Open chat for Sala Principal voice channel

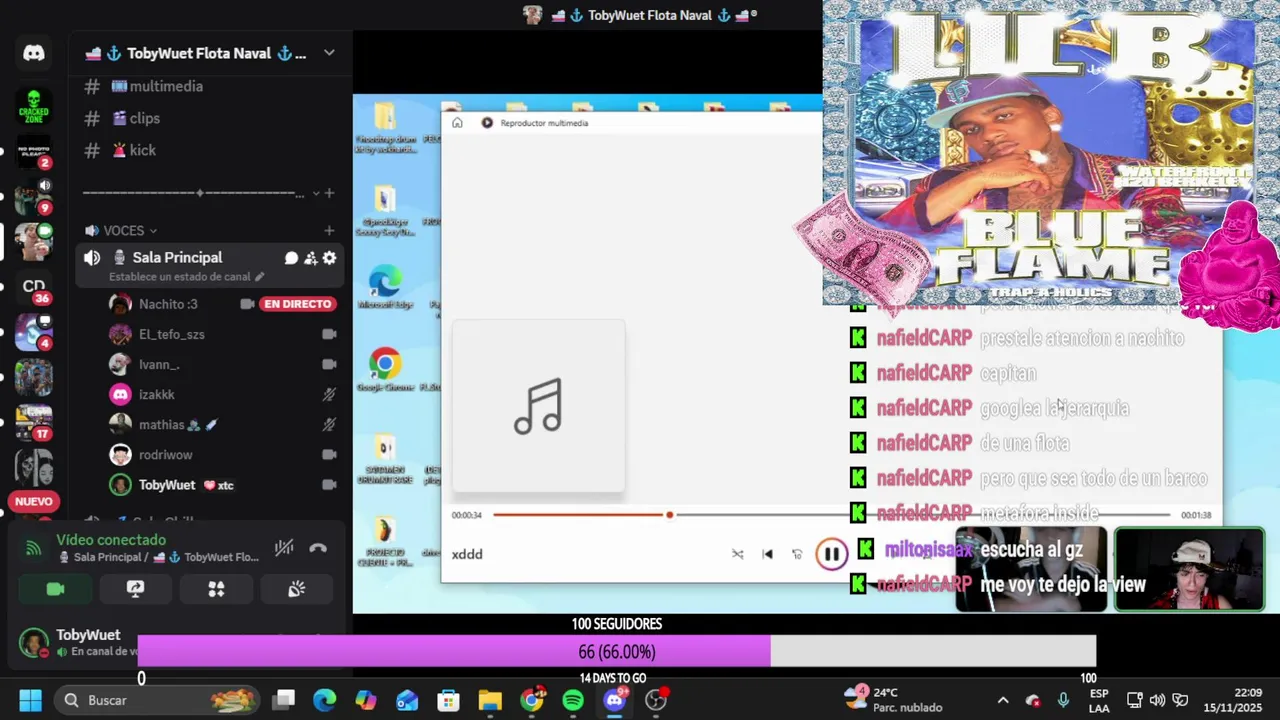point(291,258)
